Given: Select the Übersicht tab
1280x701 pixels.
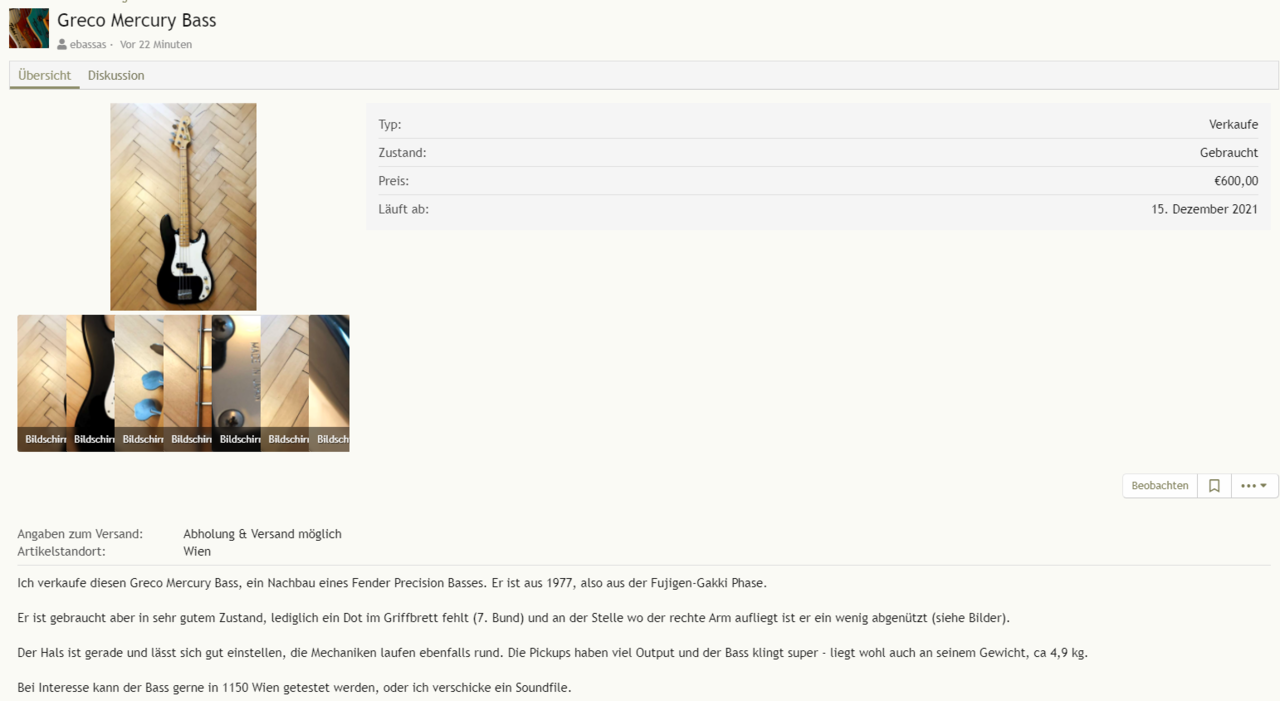Looking at the screenshot, I should click(x=45, y=76).
